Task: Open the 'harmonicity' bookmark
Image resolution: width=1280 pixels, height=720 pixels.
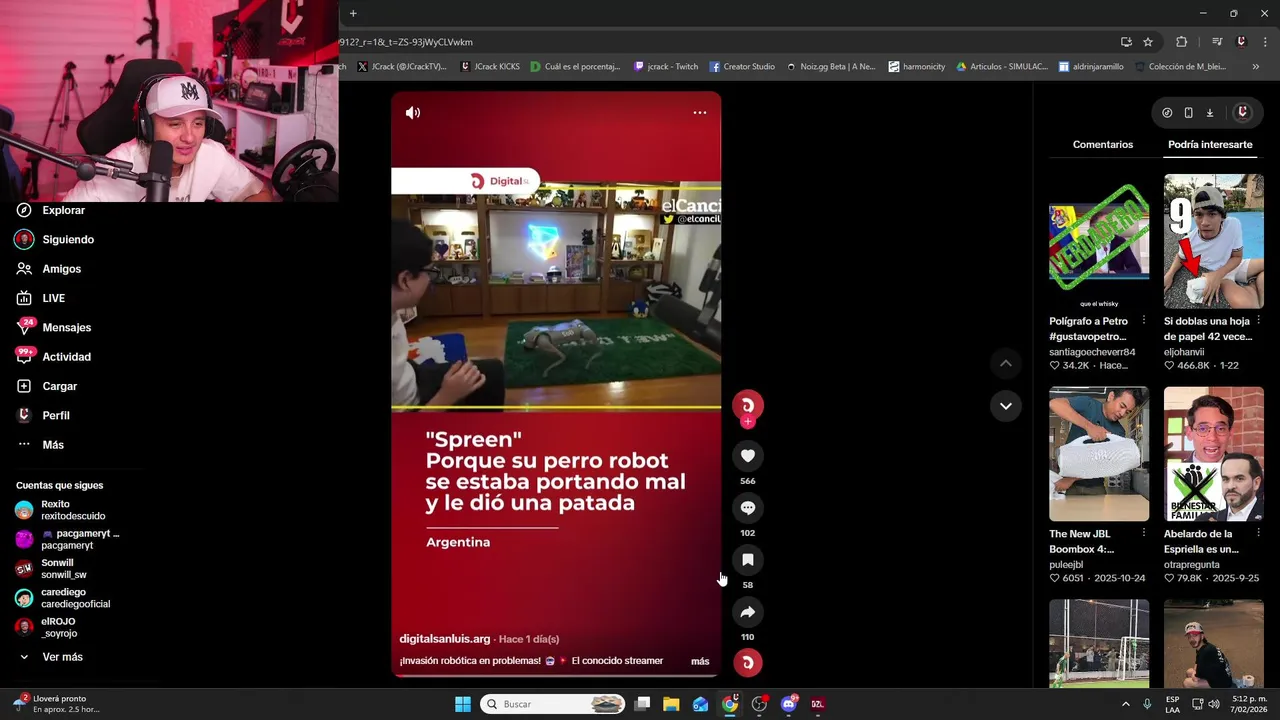Action: (916, 67)
